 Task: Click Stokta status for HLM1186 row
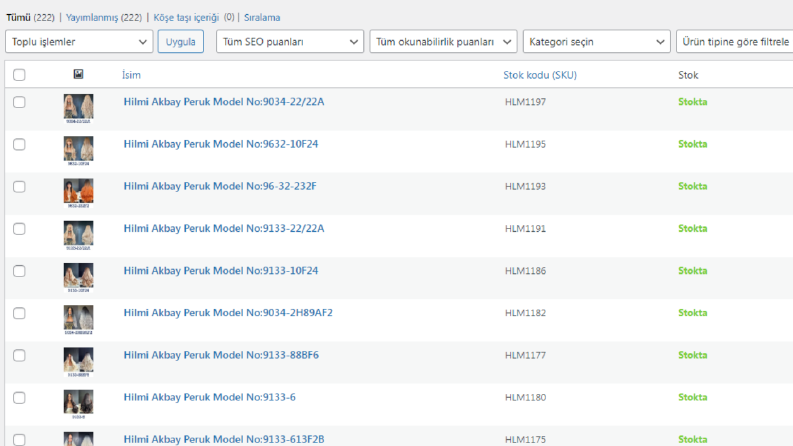tap(692, 271)
